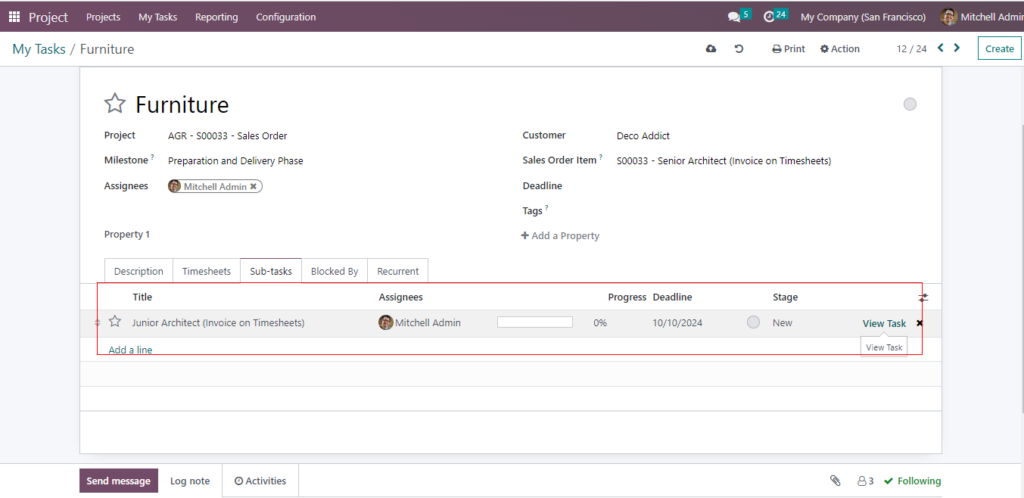
Task: Star the Junior Architect sub-task
Action: coord(115,322)
